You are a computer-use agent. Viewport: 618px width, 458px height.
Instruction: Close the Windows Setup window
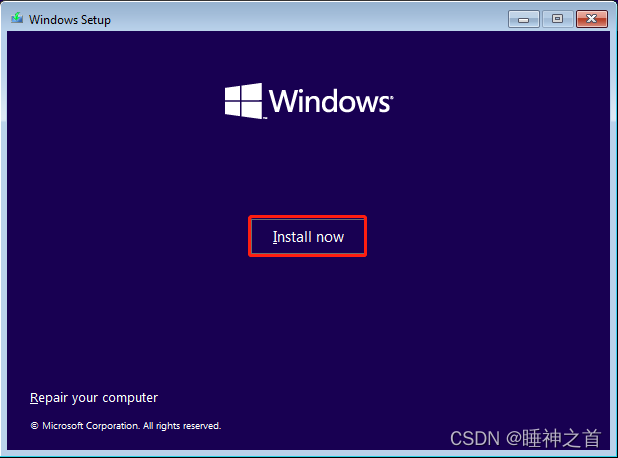coord(592,19)
